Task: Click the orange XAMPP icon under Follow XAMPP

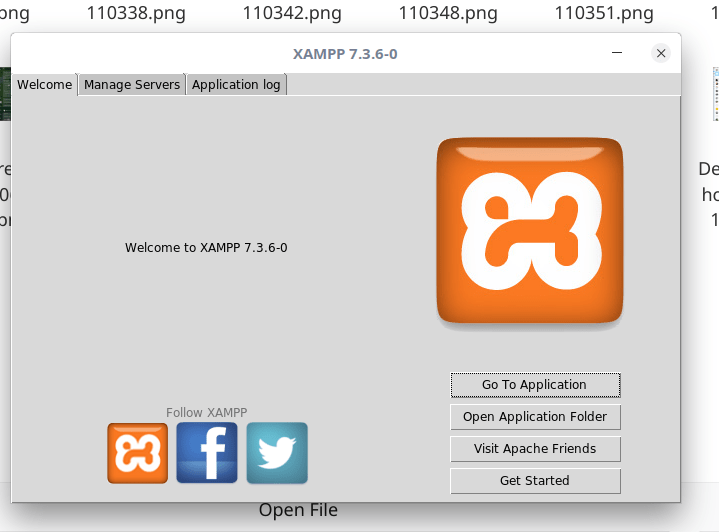Action: (x=138, y=453)
